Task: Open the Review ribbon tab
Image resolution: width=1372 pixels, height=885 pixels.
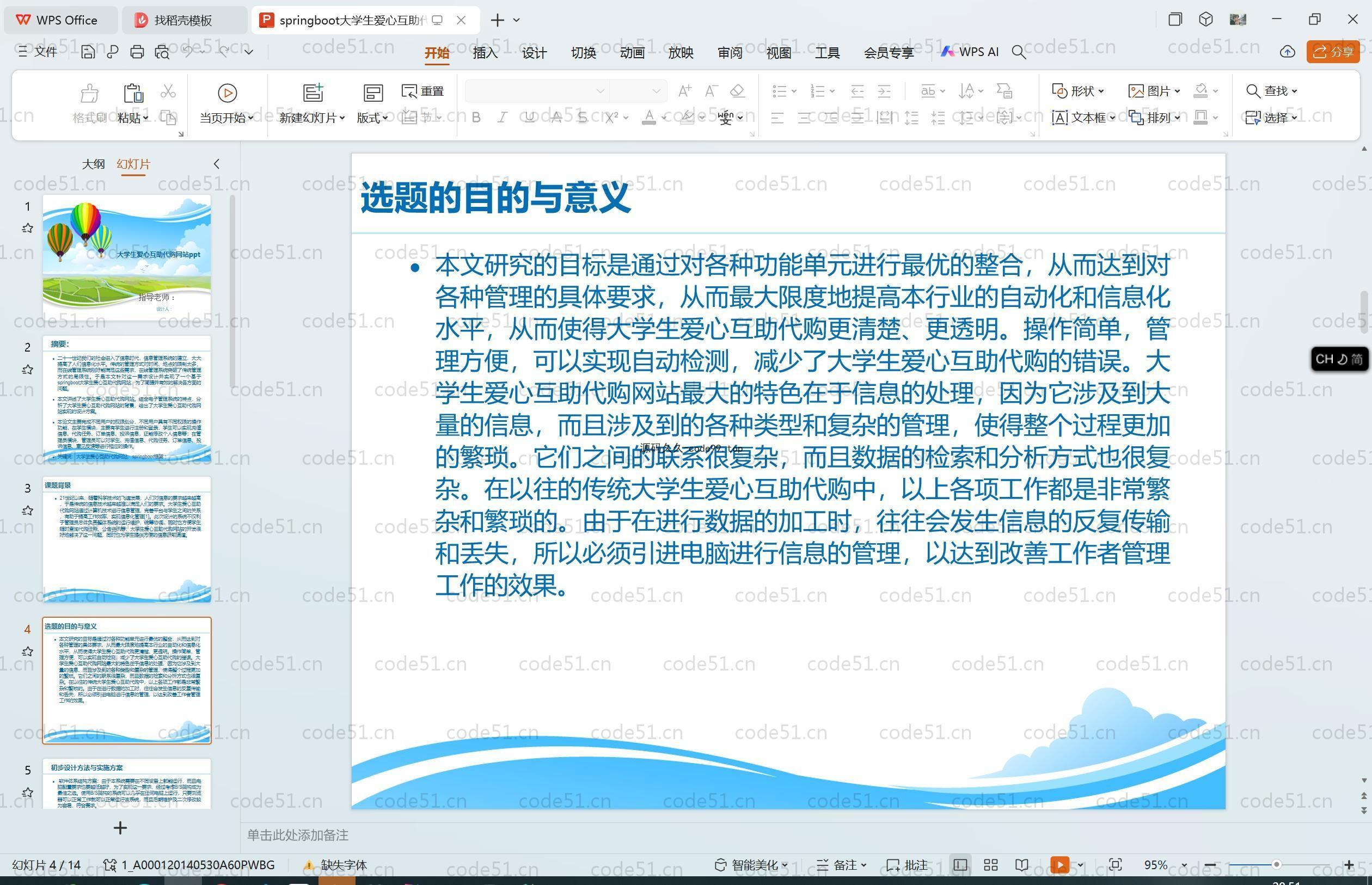Action: (730, 53)
